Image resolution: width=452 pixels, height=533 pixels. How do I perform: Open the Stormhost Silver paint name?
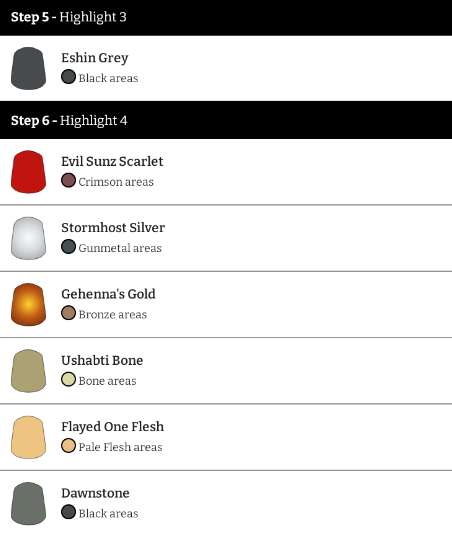[x=113, y=228]
